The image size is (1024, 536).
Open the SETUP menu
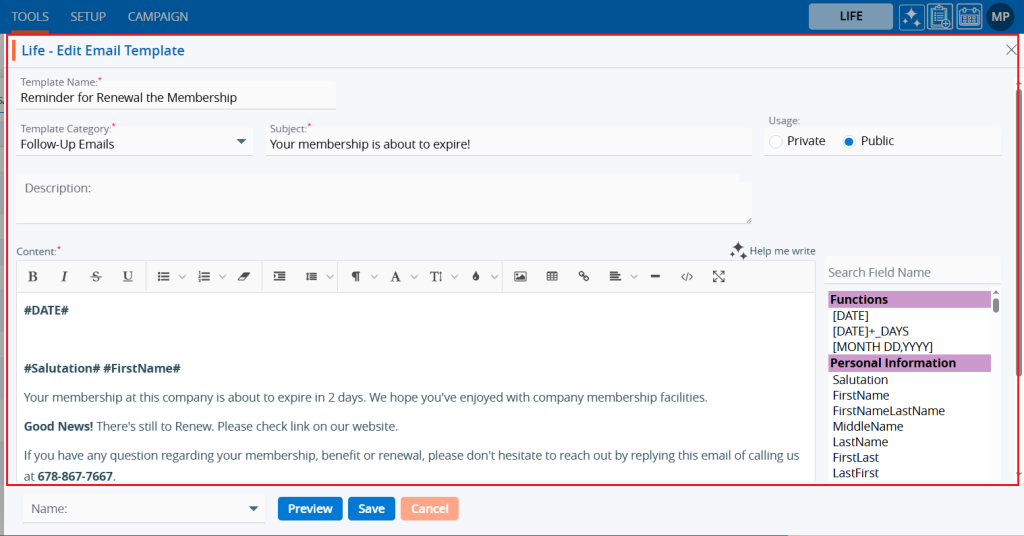tap(88, 17)
